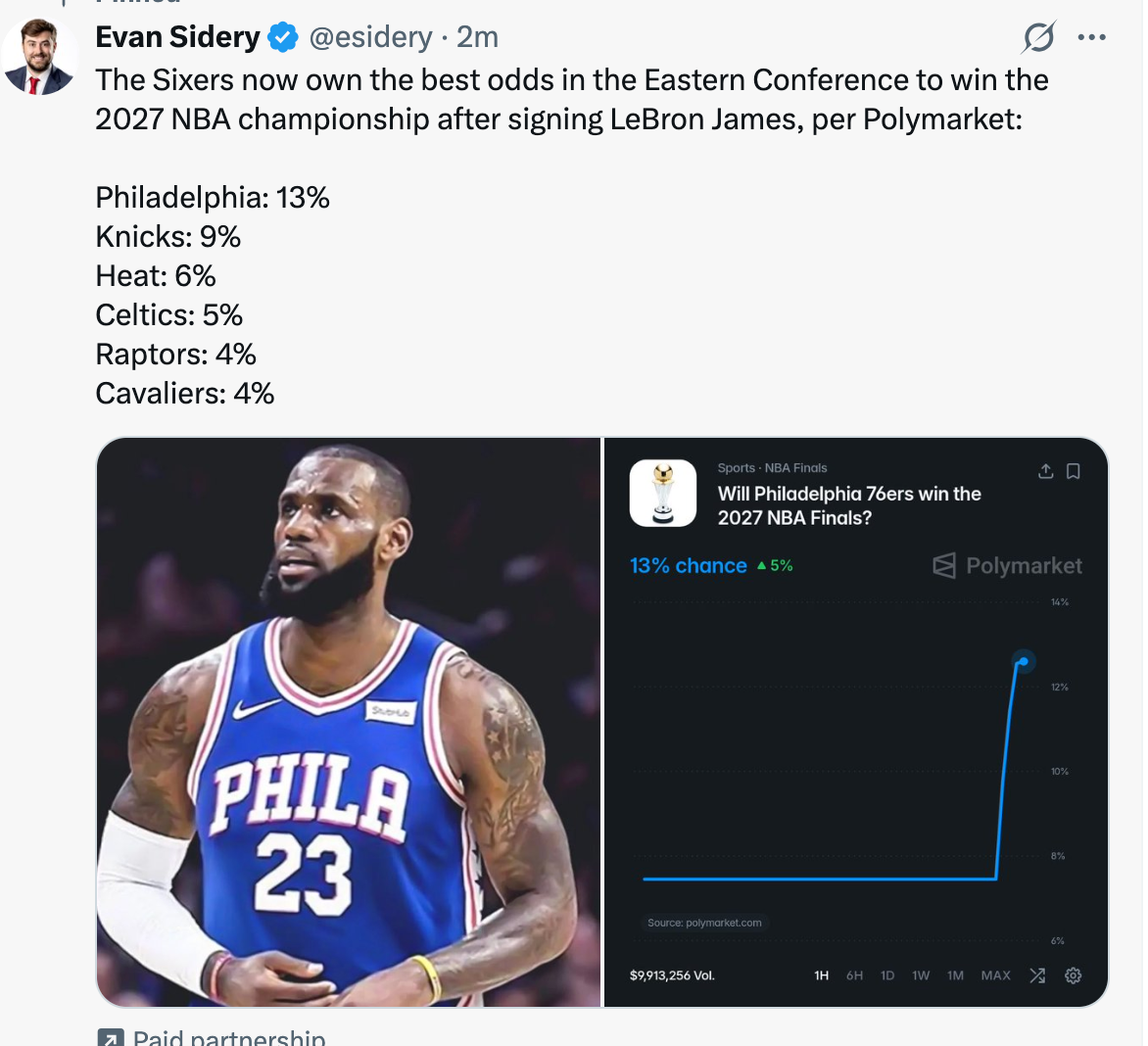Click the Evan Sidery display name
The width and height of the screenshot is (1148, 1046).
(177, 37)
